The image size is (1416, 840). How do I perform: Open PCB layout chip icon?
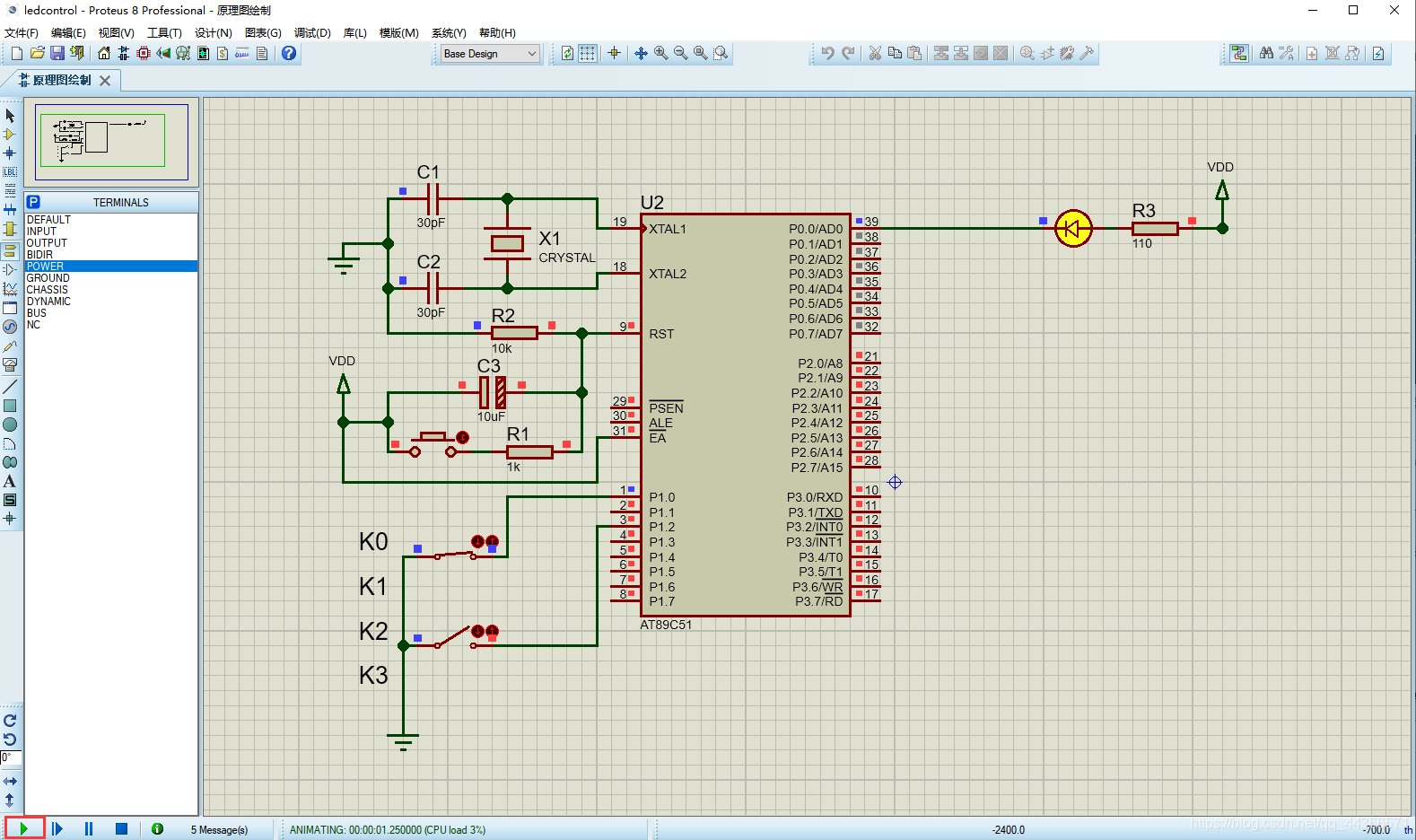coord(144,54)
